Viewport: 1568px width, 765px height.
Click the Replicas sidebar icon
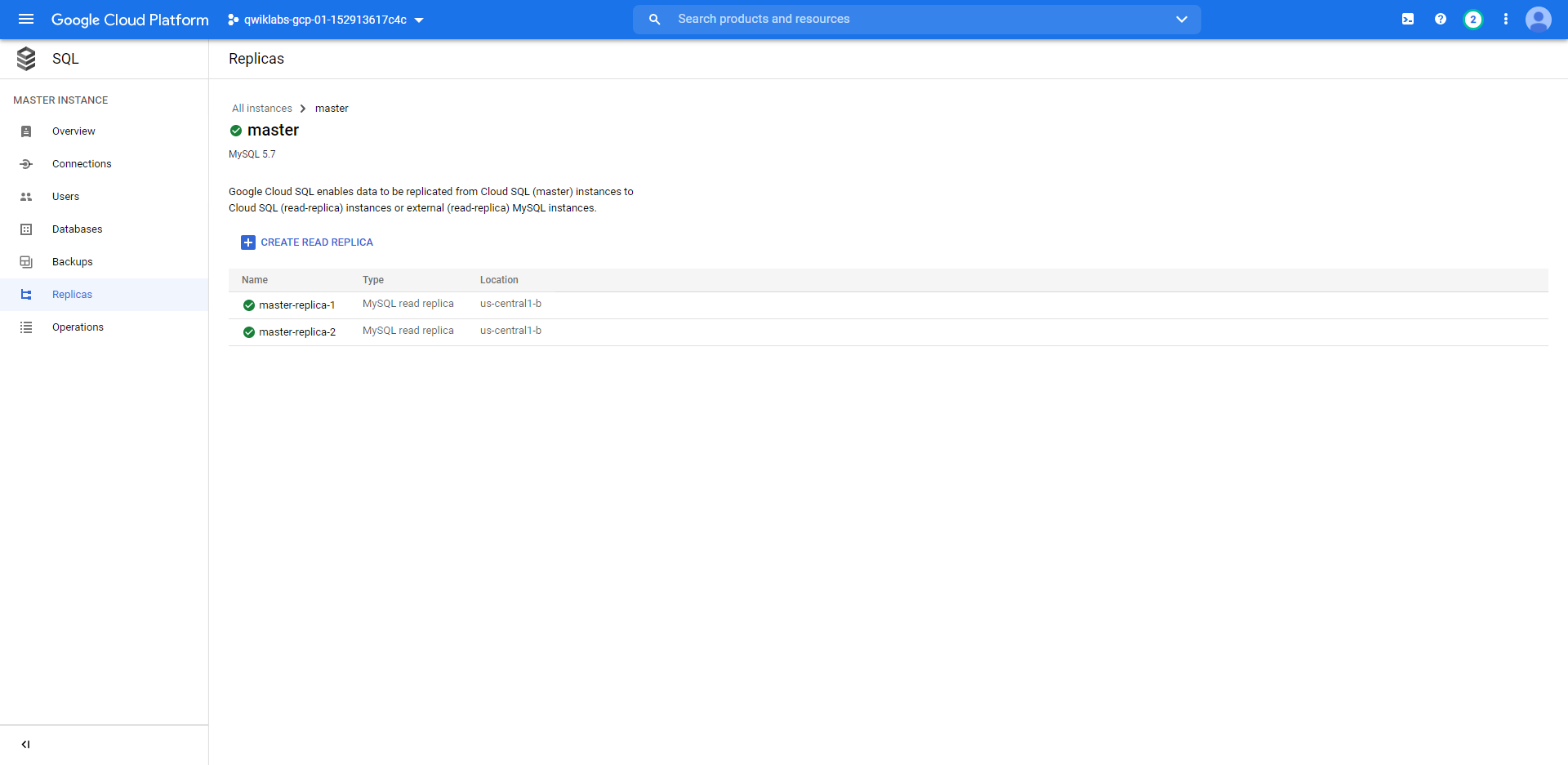click(x=26, y=295)
